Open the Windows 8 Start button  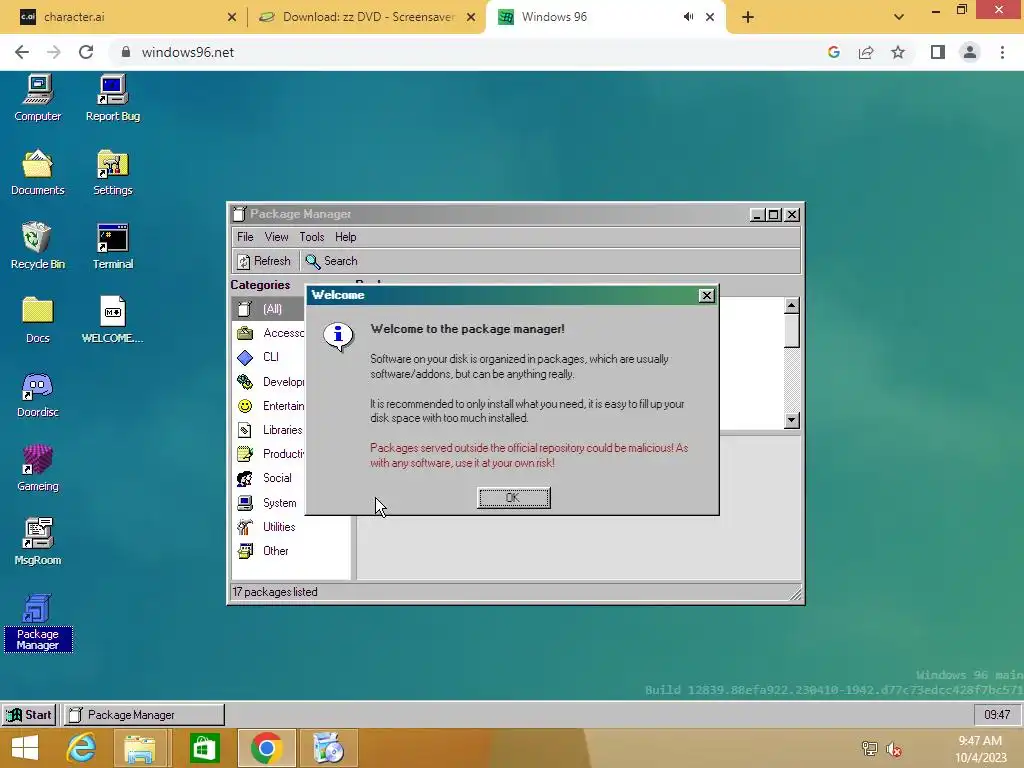click(x=25, y=748)
